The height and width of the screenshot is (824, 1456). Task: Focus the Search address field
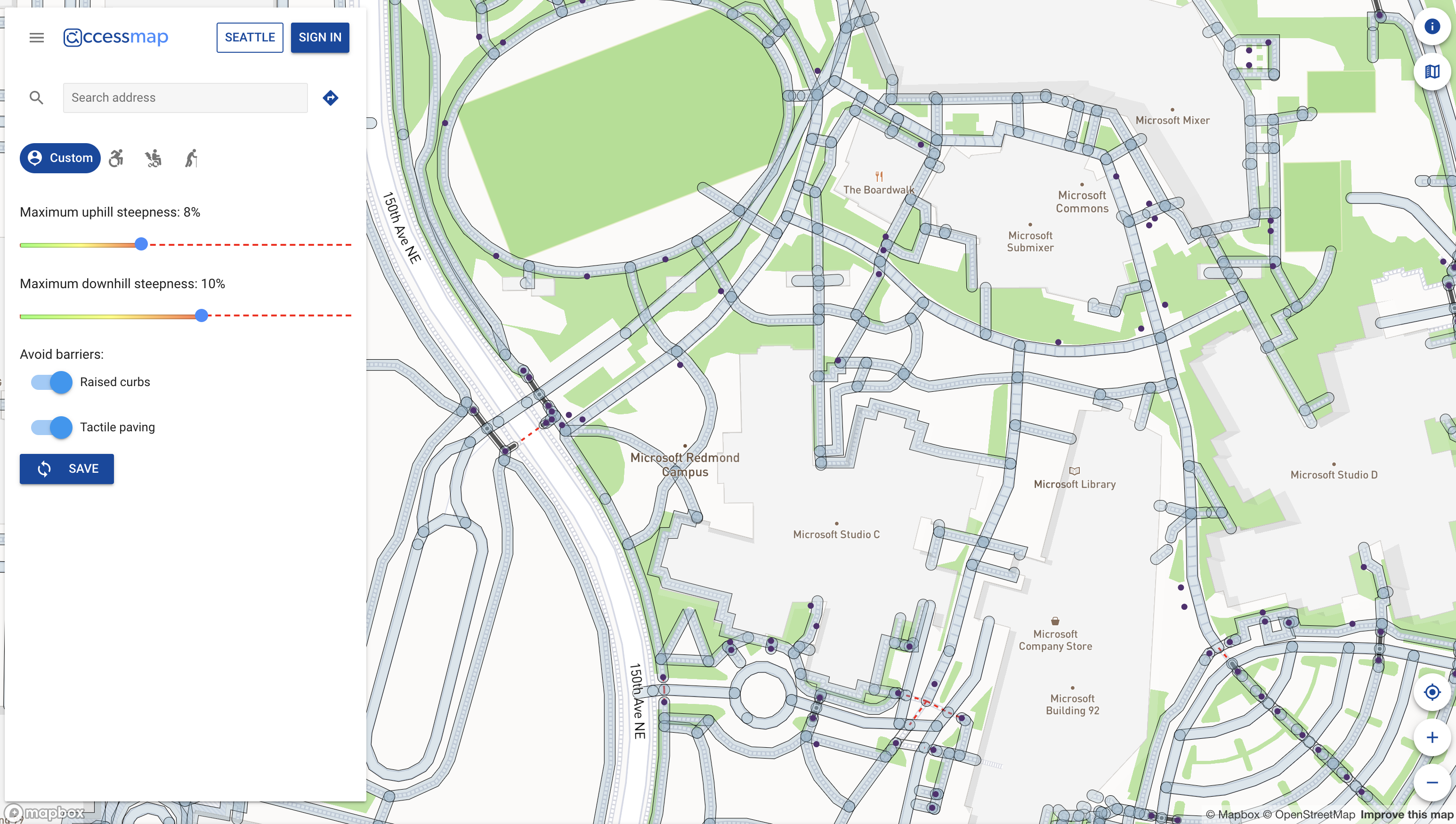[185, 98]
